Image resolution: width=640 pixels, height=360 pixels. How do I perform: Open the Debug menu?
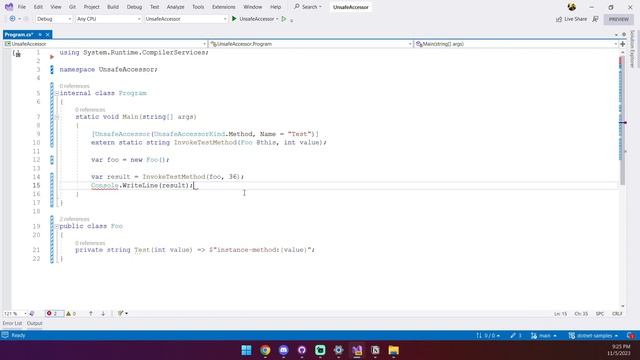[134, 7]
